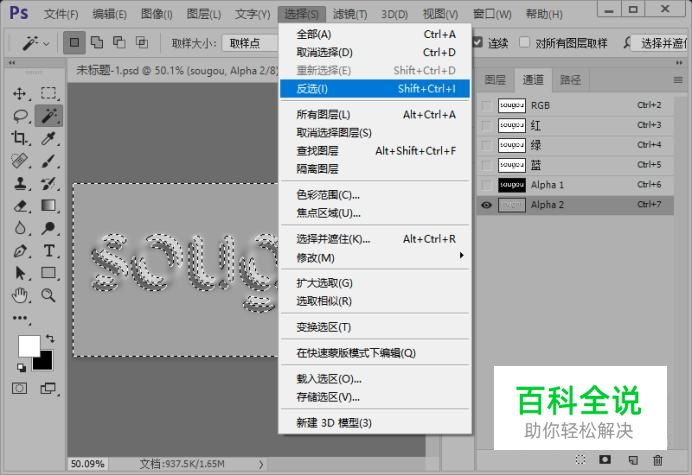Select the History Brush tool
Screen dimensions: 692x475
[x=49, y=183]
